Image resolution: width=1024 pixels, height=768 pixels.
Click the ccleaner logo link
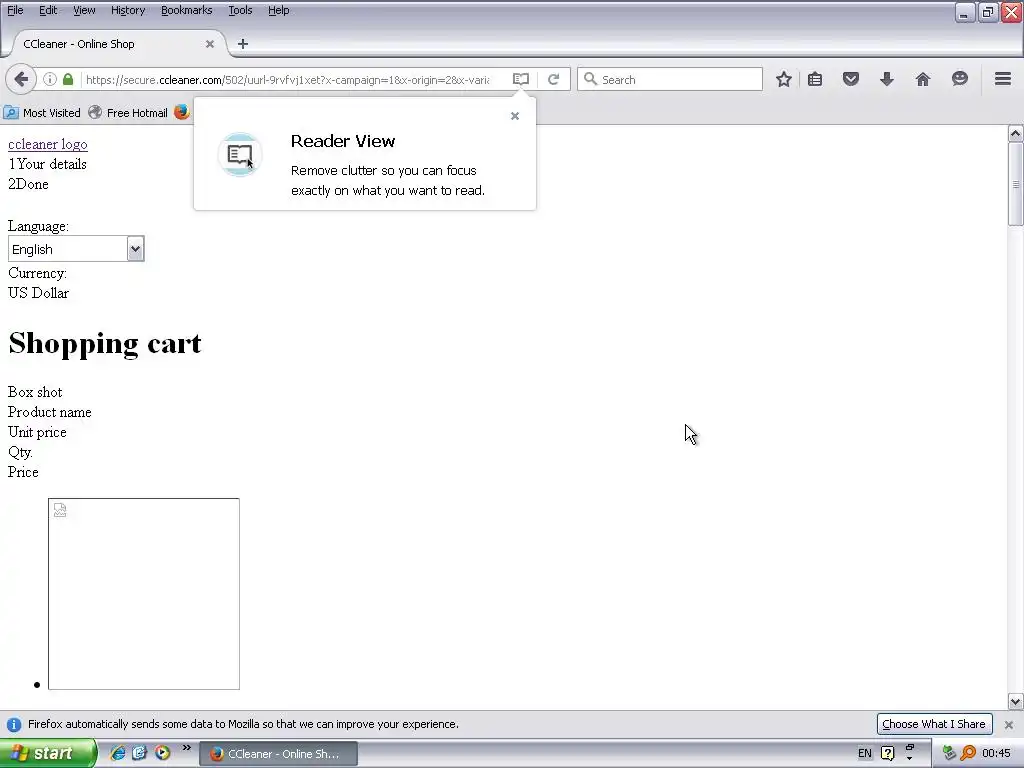coord(48,144)
